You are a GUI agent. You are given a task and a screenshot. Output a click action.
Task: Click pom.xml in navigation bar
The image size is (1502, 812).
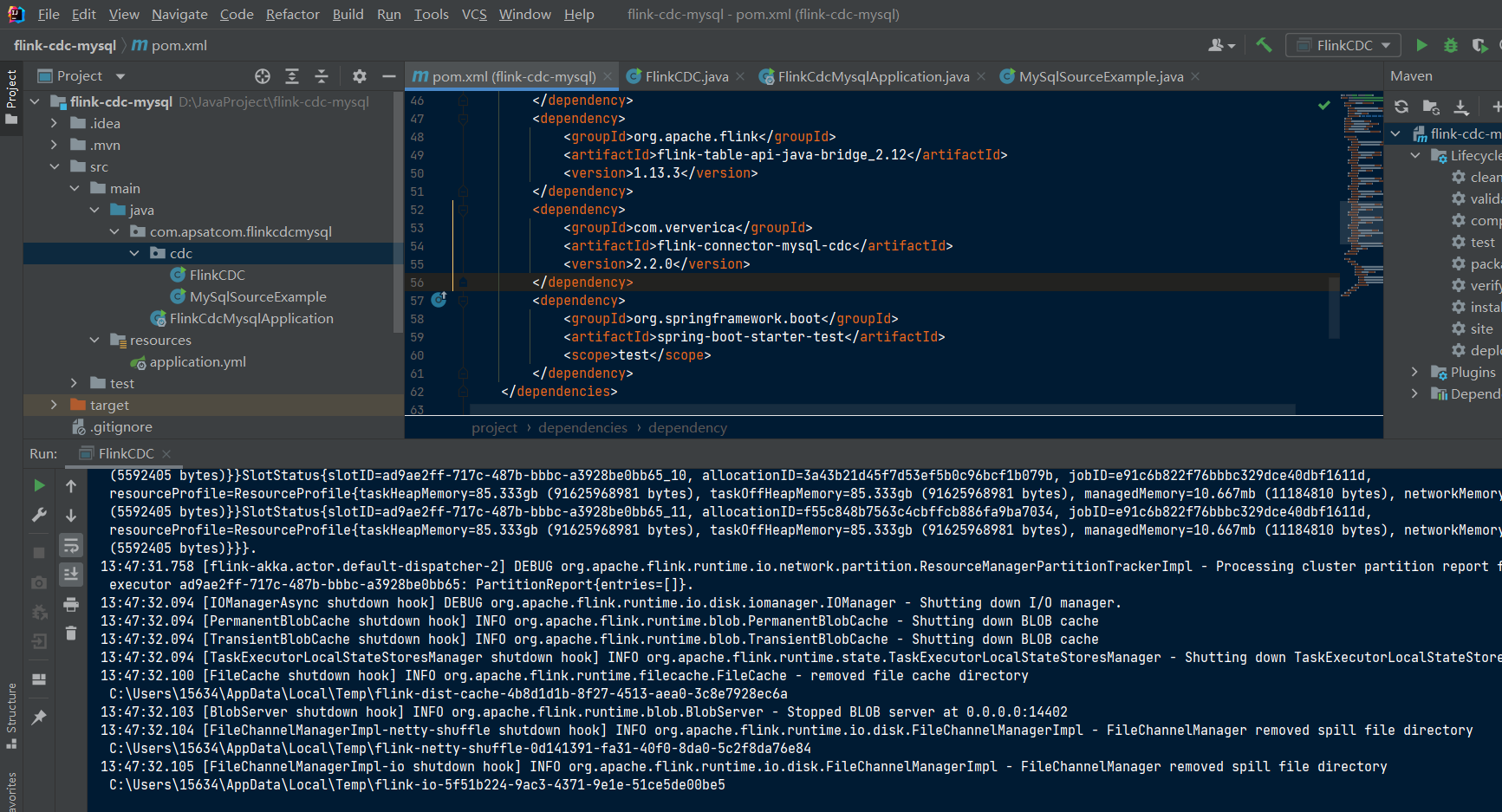click(170, 45)
